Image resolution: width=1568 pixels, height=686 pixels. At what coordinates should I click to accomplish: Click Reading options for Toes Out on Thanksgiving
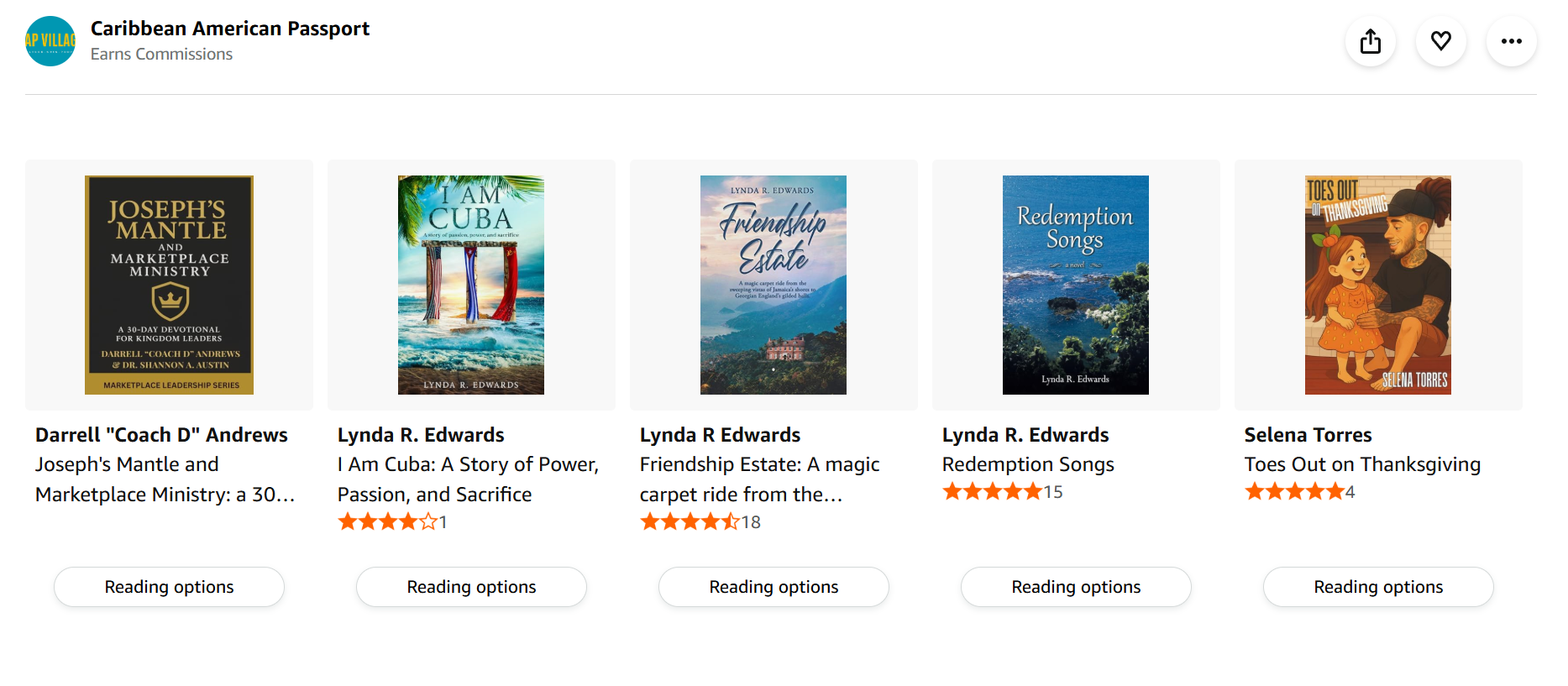click(x=1378, y=587)
